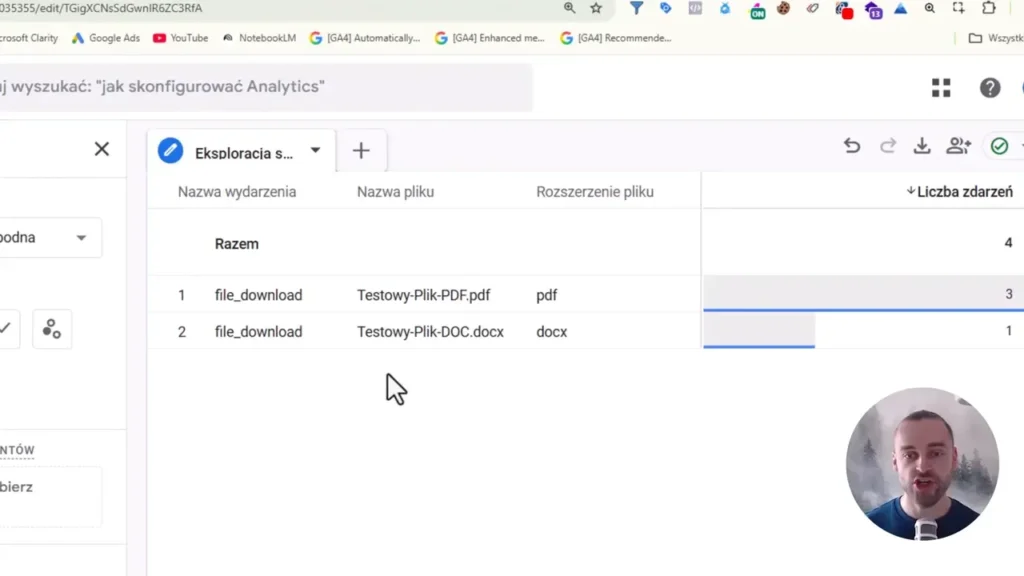Click the presenter webcam thumbnail
Viewport: 1024px width, 576px height.
pyautogui.click(x=922, y=464)
